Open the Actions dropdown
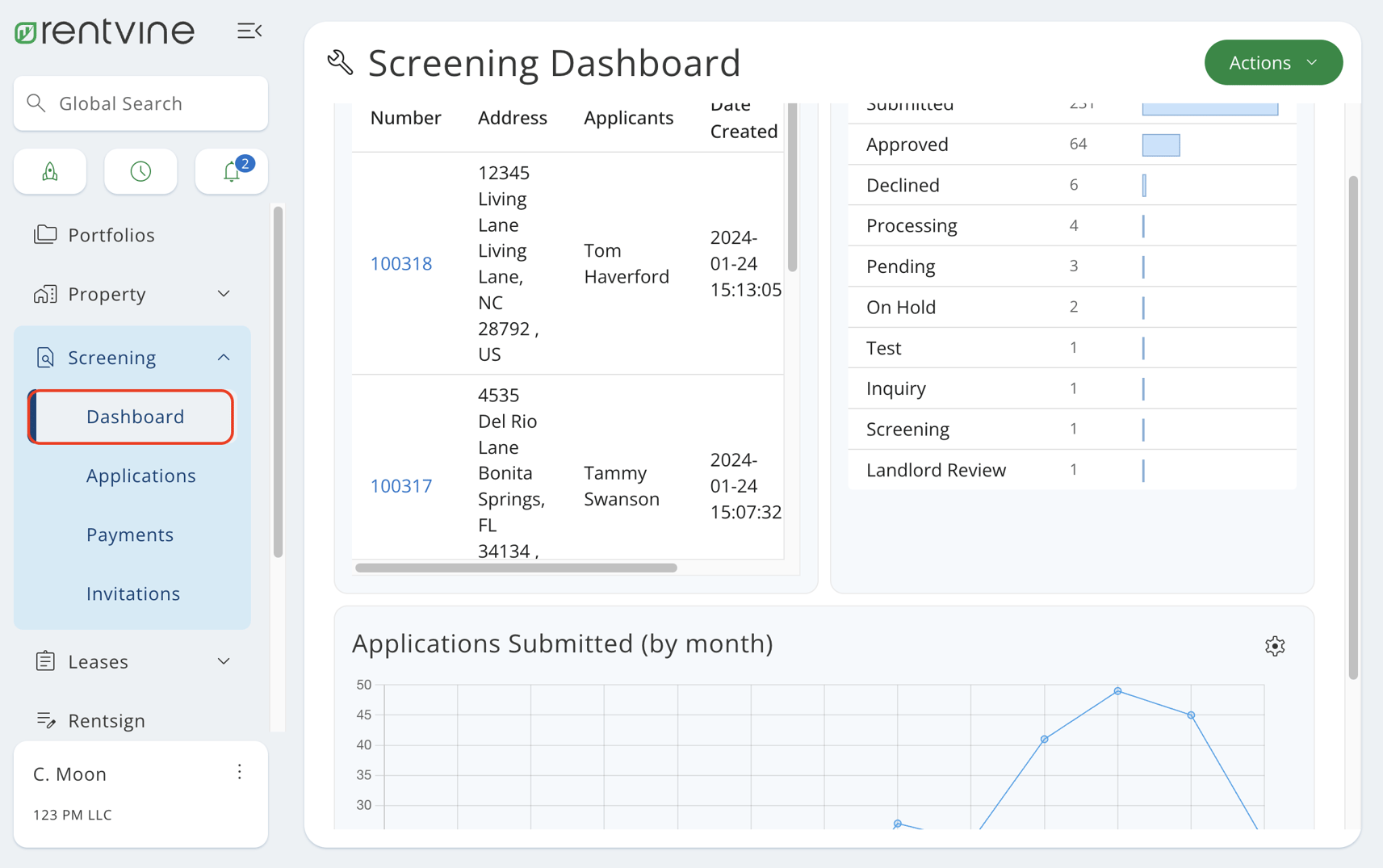This screenshot has height=868, width=1383. click(x=1273, y=62)
